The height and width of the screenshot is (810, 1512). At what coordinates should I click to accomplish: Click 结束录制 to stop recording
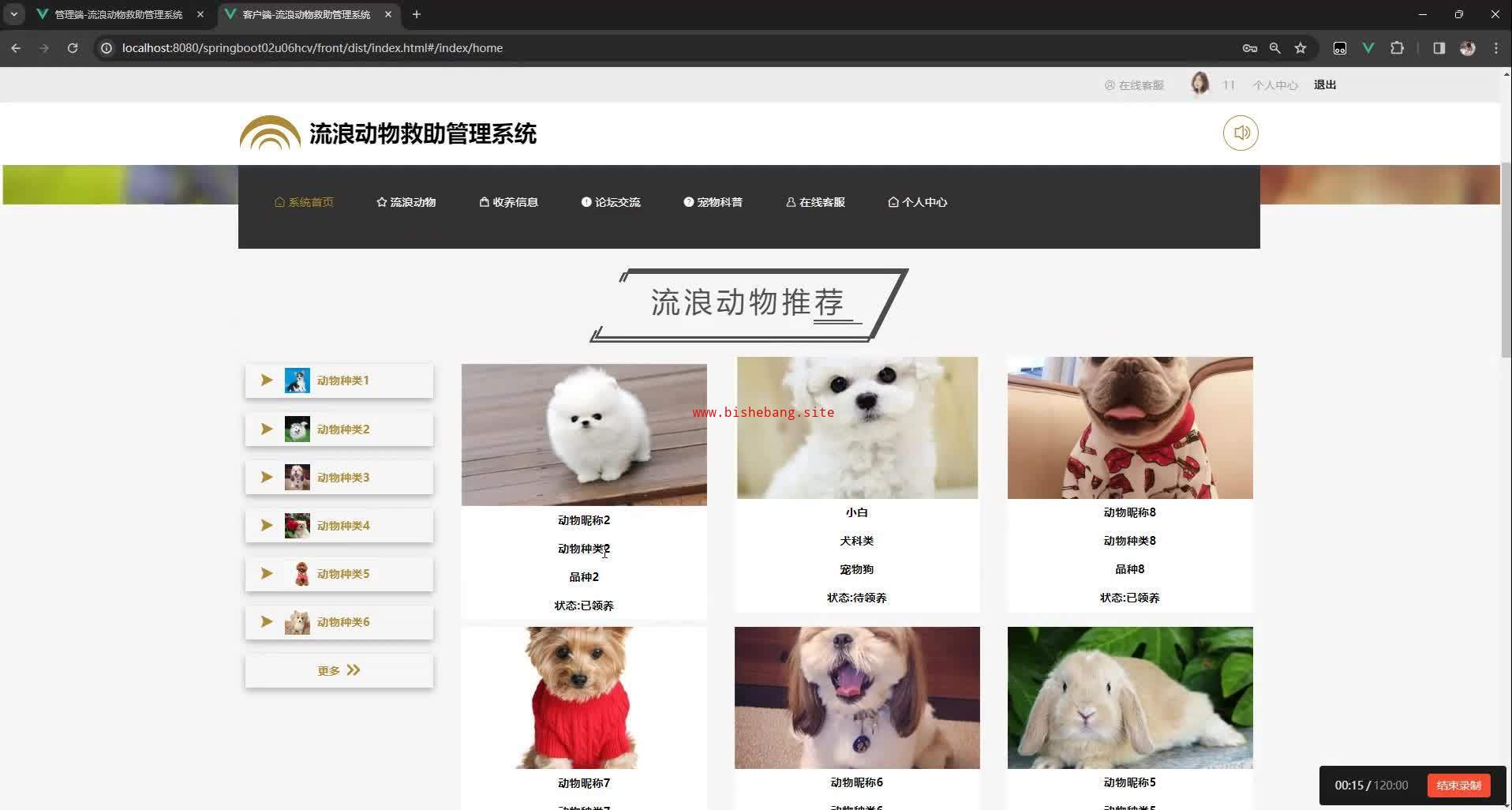1458,786
